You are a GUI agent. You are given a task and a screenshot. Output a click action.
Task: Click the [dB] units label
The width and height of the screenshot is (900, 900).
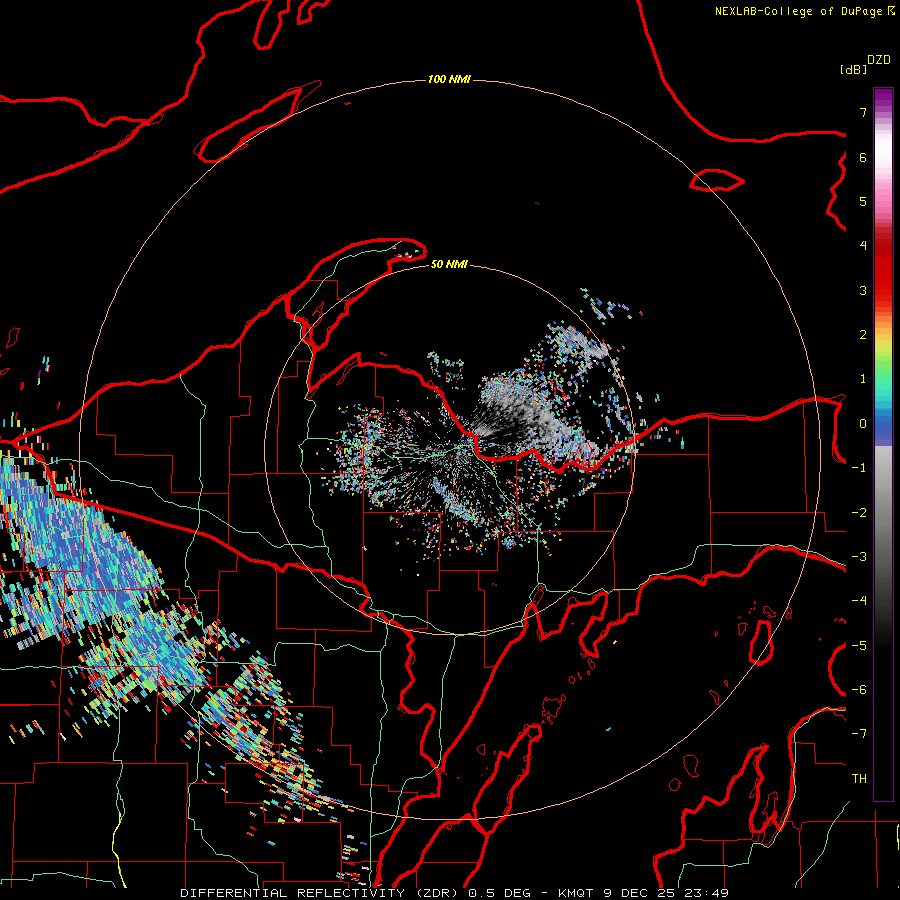tap(852, 69)
